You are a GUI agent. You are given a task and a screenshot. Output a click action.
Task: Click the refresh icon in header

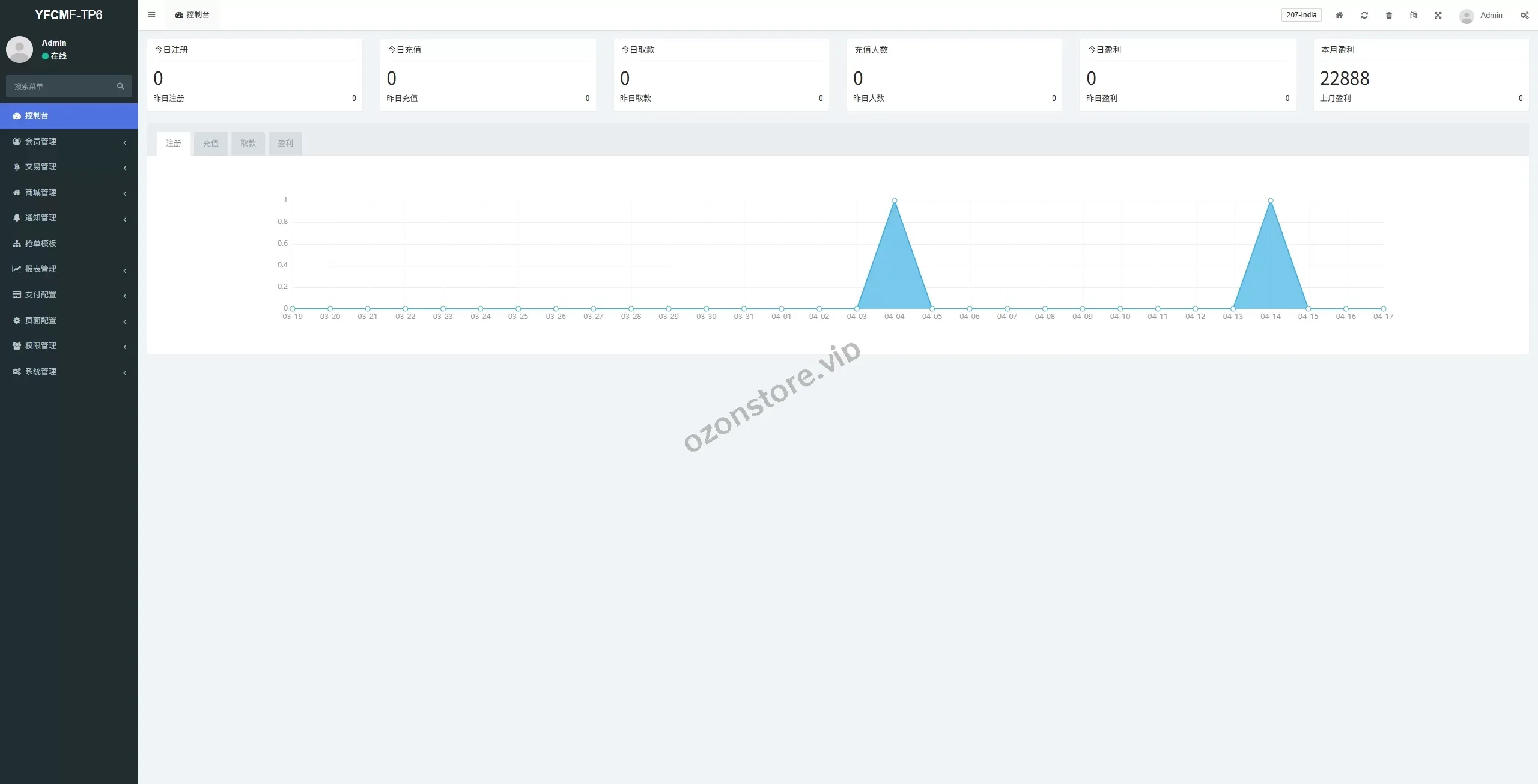(x=1364, y=15)
